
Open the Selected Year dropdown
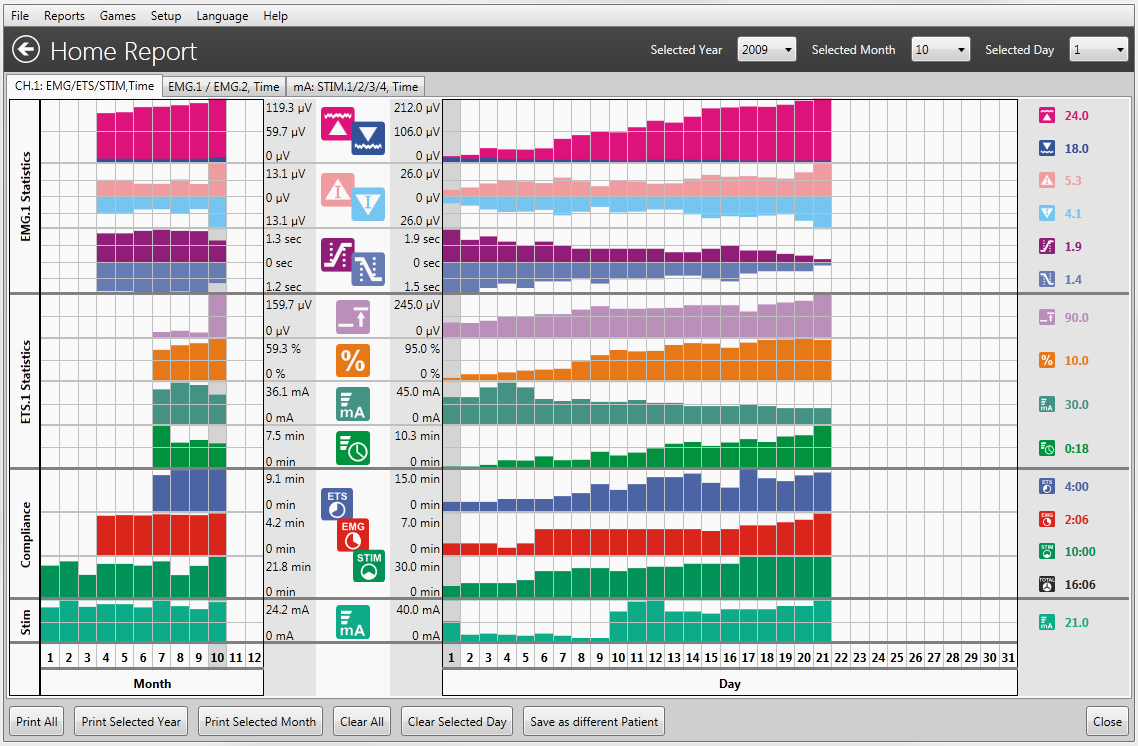(x=766, y=49)
